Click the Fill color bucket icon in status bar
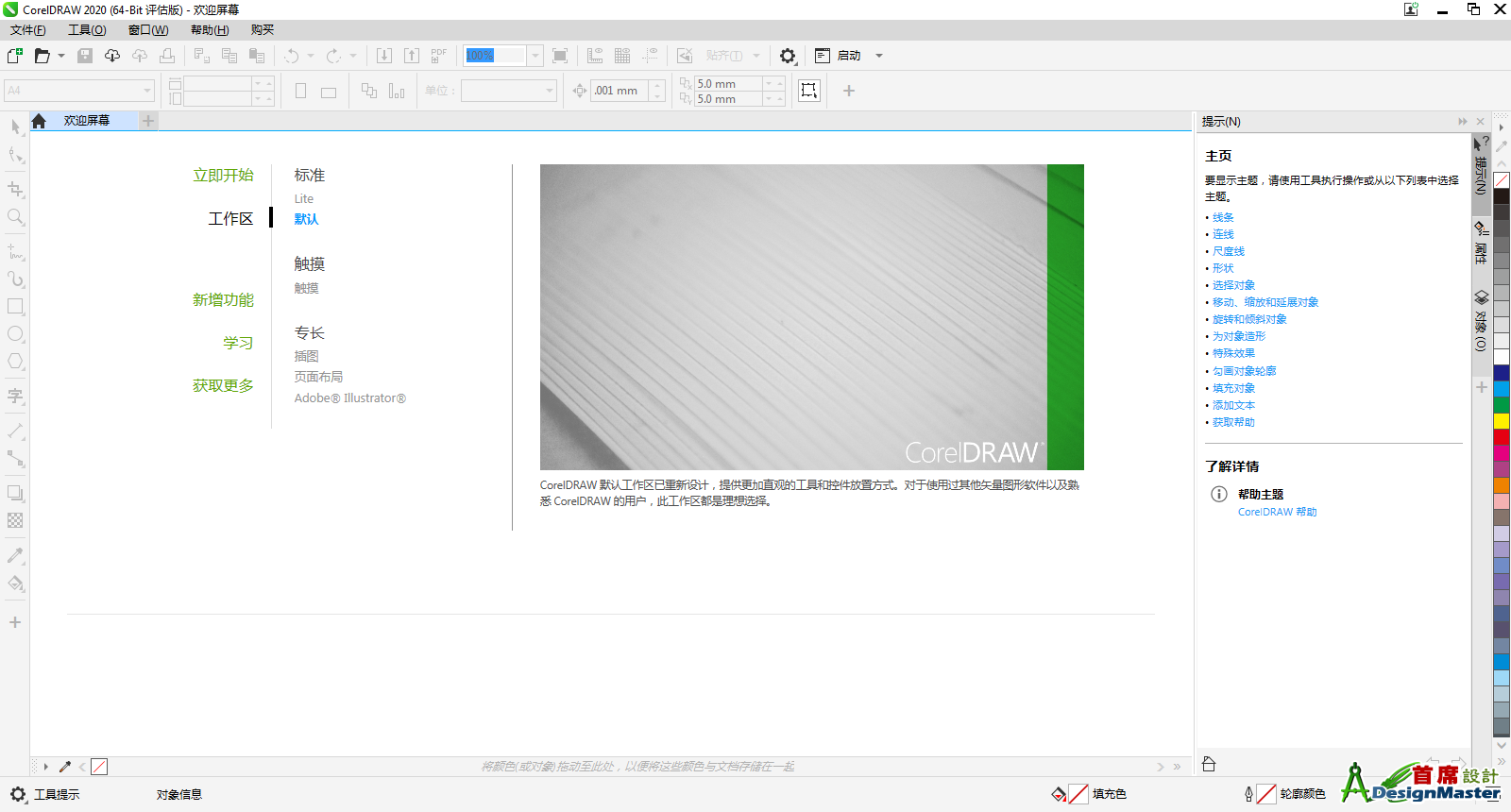 click(x=1059, y=794)
